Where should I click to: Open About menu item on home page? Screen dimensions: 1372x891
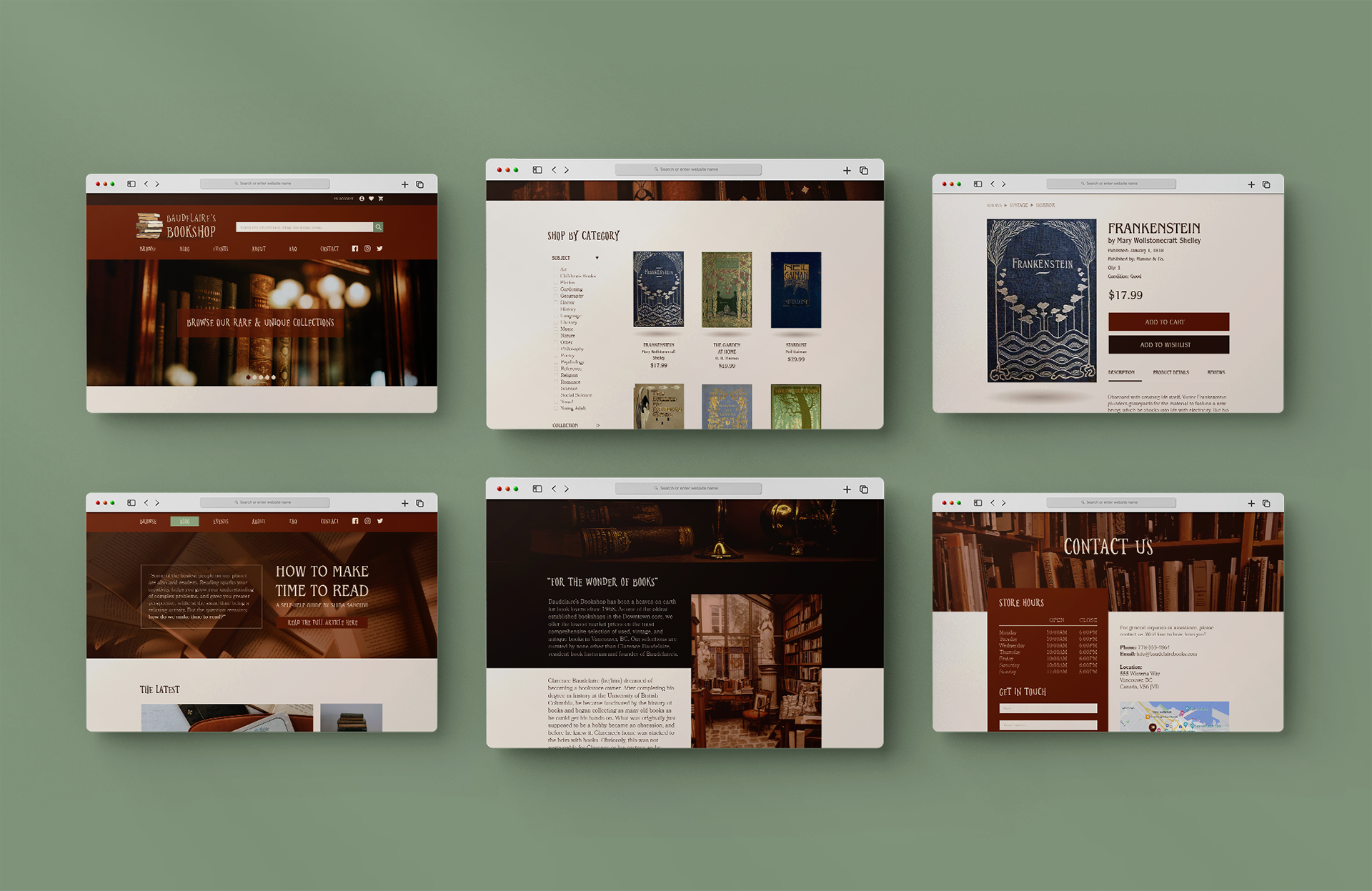coord(259,249)
